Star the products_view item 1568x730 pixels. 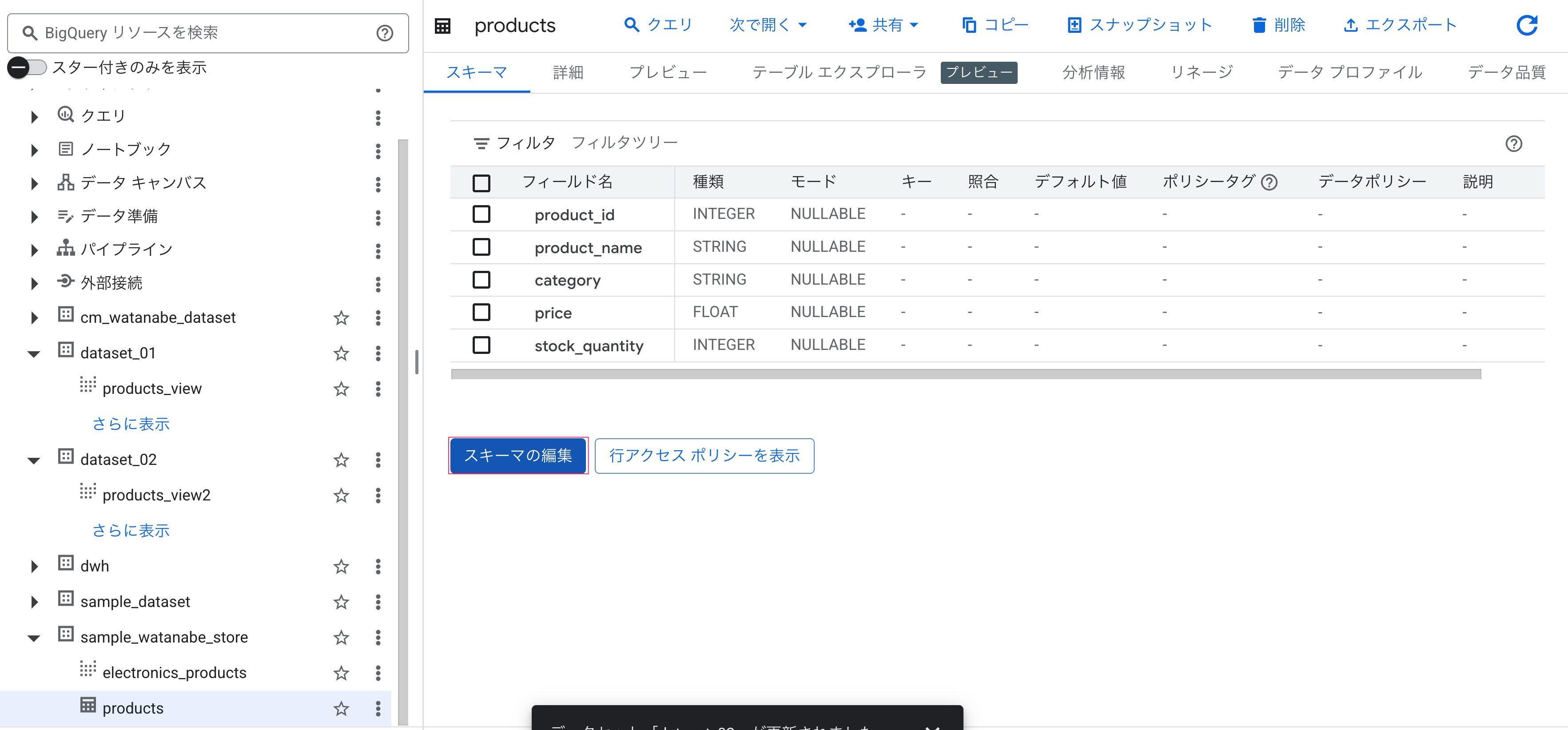(x=341, y=389)
